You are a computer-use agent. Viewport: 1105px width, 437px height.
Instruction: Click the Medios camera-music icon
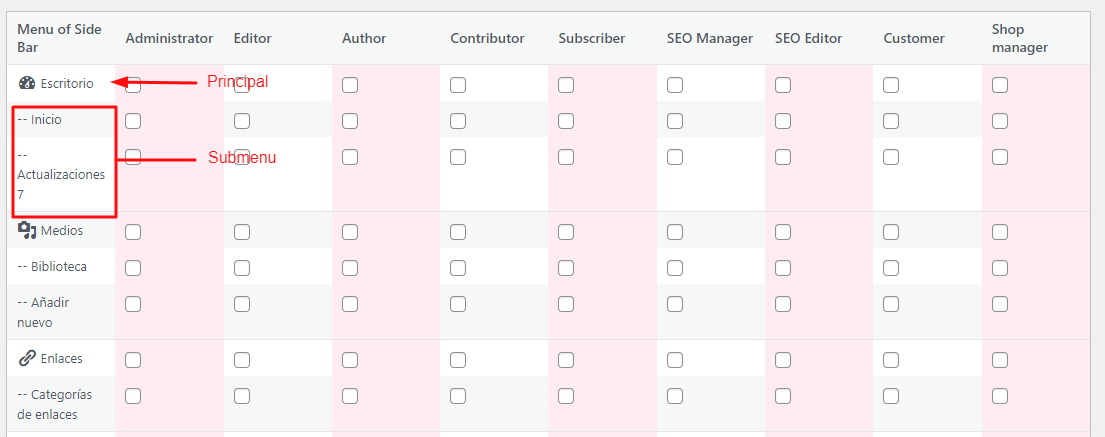pyautogui.click(x=27, y=230)
